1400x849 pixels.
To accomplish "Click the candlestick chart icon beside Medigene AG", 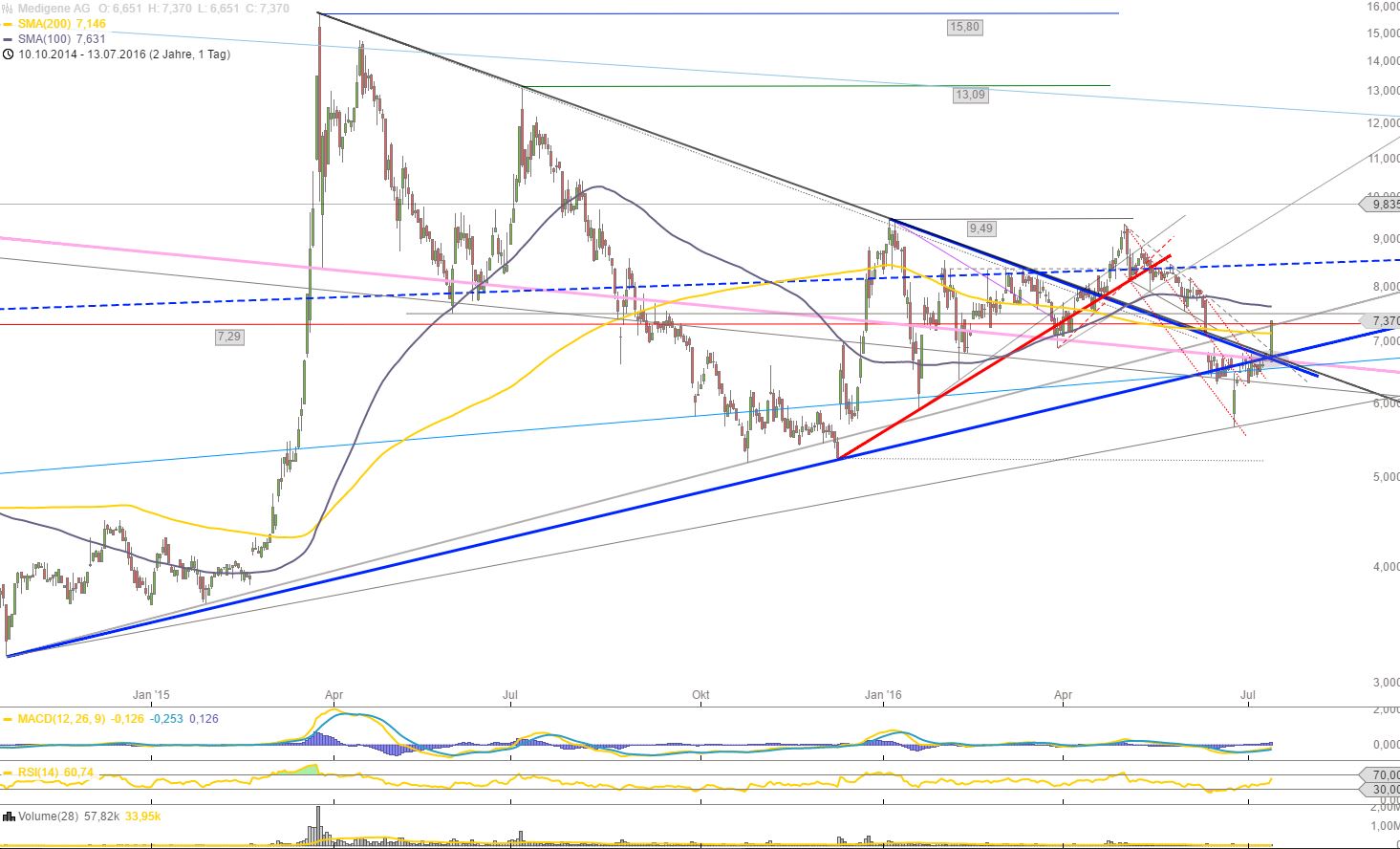I will 7,8.
